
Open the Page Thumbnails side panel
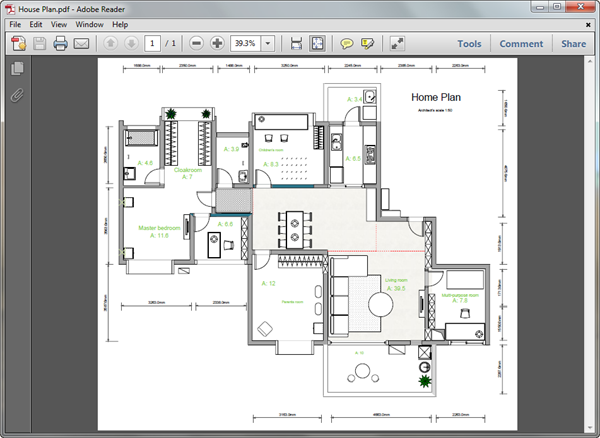[x=16, y=69]
